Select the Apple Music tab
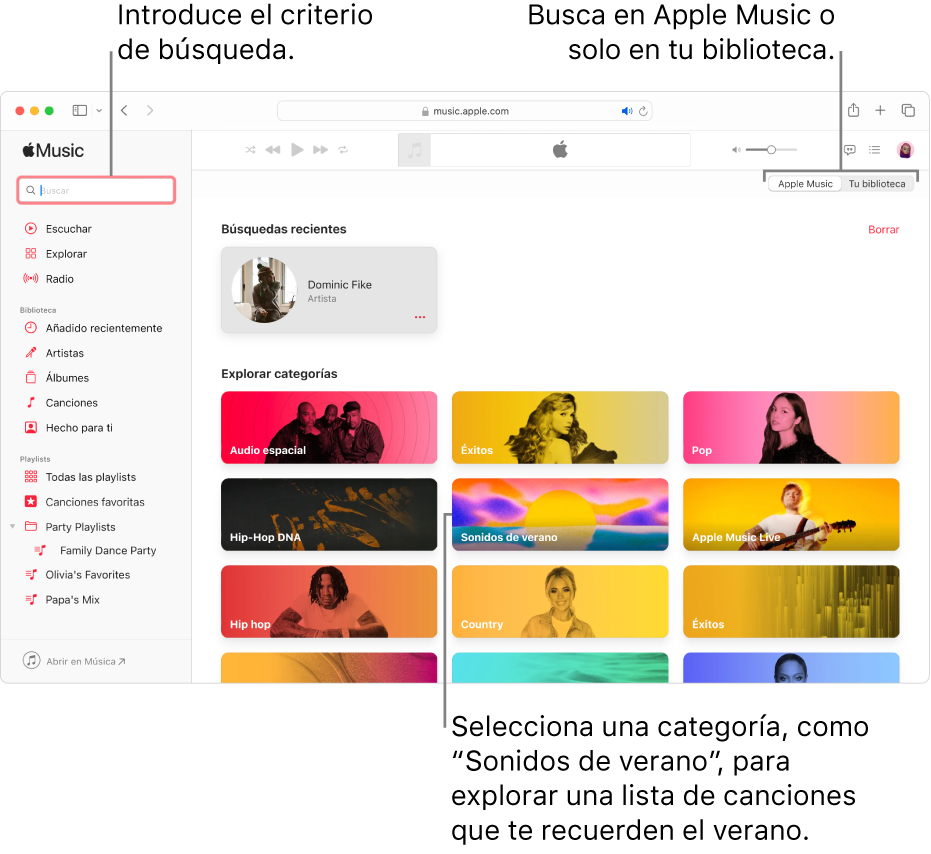The height and width of the screenshot is (854, 931). point(804,183)
